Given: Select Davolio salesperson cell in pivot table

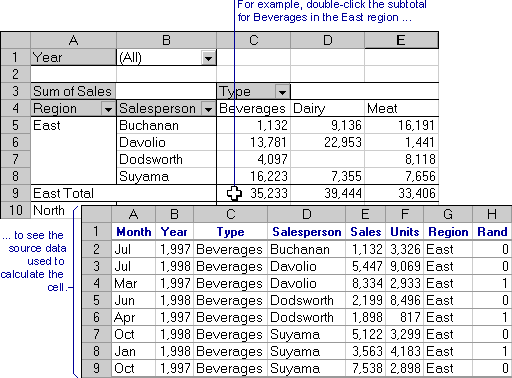Looking at the screenshot, I should click(166, 143).
